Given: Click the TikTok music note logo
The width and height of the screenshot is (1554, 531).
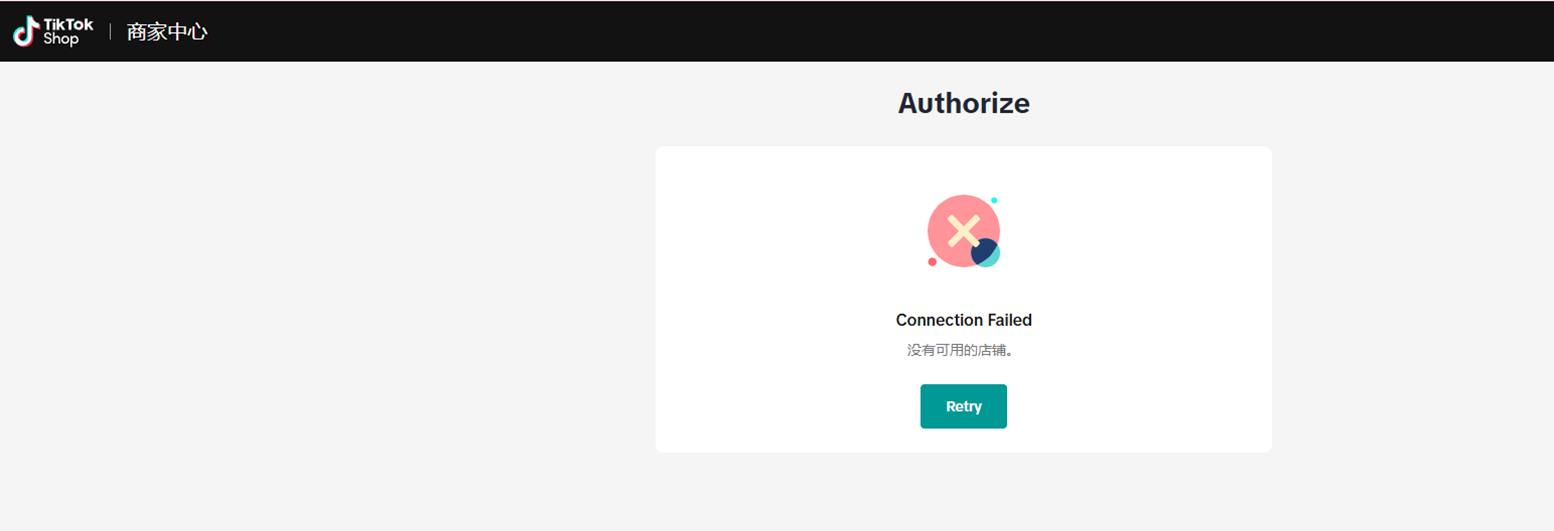Looking at the screenshot, I should [26, 32].
